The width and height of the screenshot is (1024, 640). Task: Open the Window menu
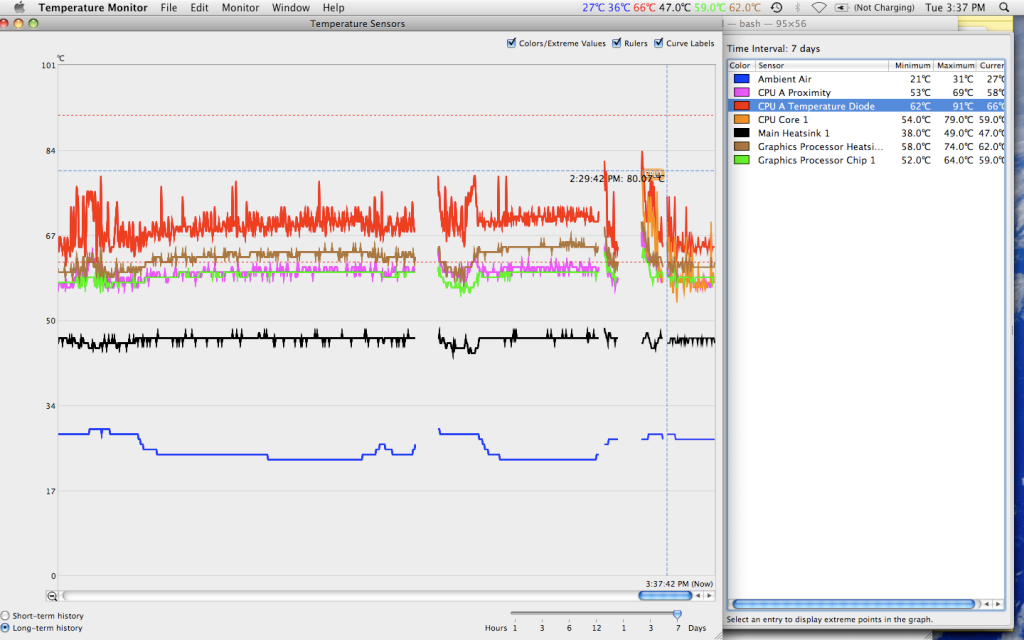pos(290,7)
